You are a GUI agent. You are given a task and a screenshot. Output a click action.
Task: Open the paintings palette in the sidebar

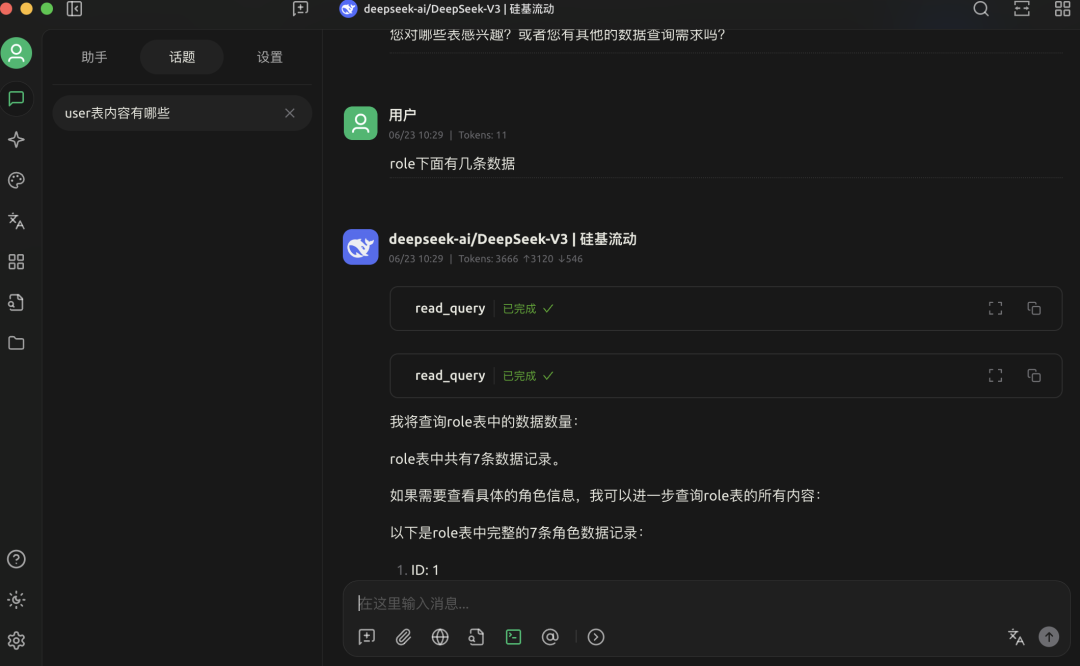pyautogui.click(x=16, y=181)
